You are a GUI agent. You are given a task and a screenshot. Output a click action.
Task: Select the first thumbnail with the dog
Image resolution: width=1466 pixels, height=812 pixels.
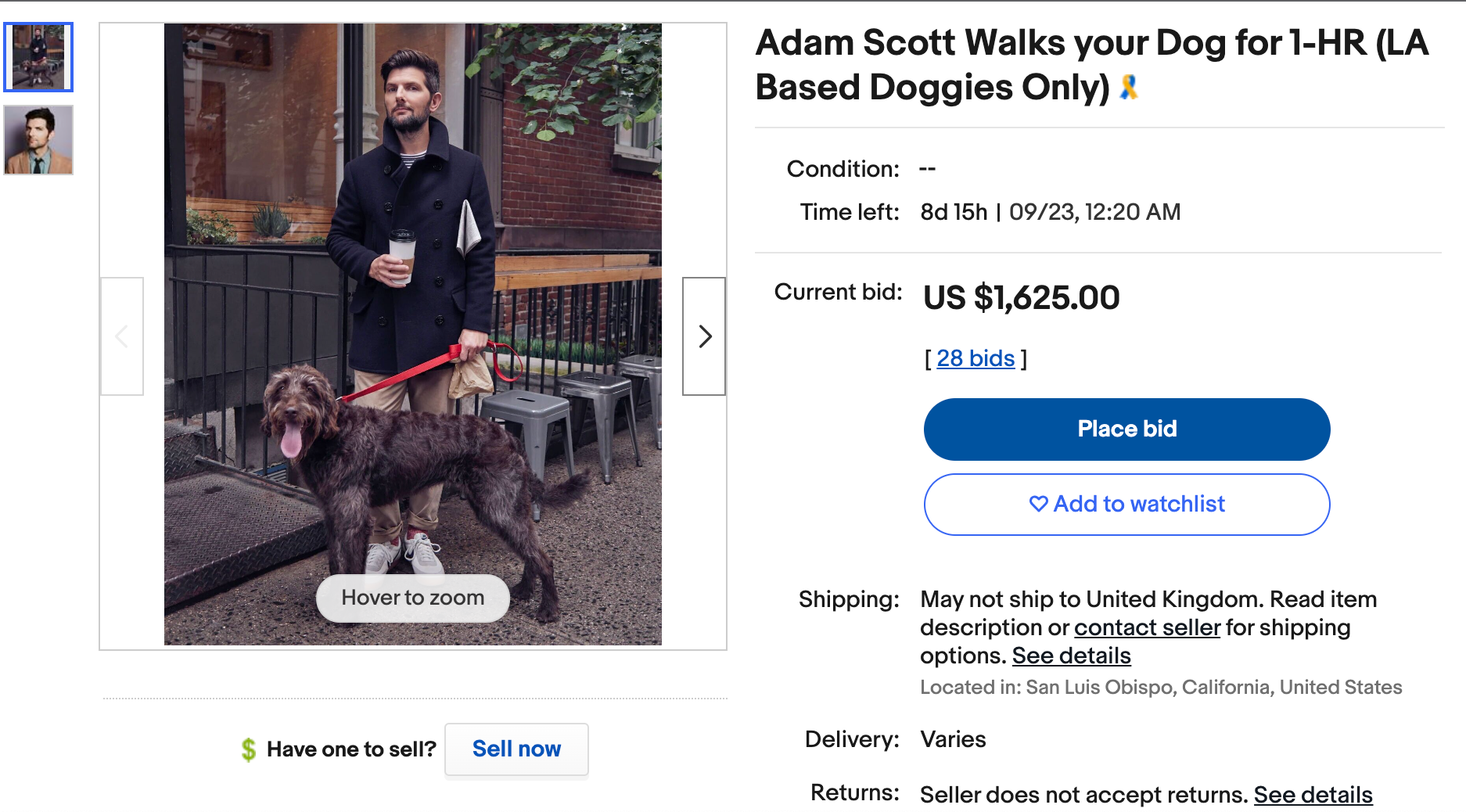pyautogui.click(x=38, y=57)
